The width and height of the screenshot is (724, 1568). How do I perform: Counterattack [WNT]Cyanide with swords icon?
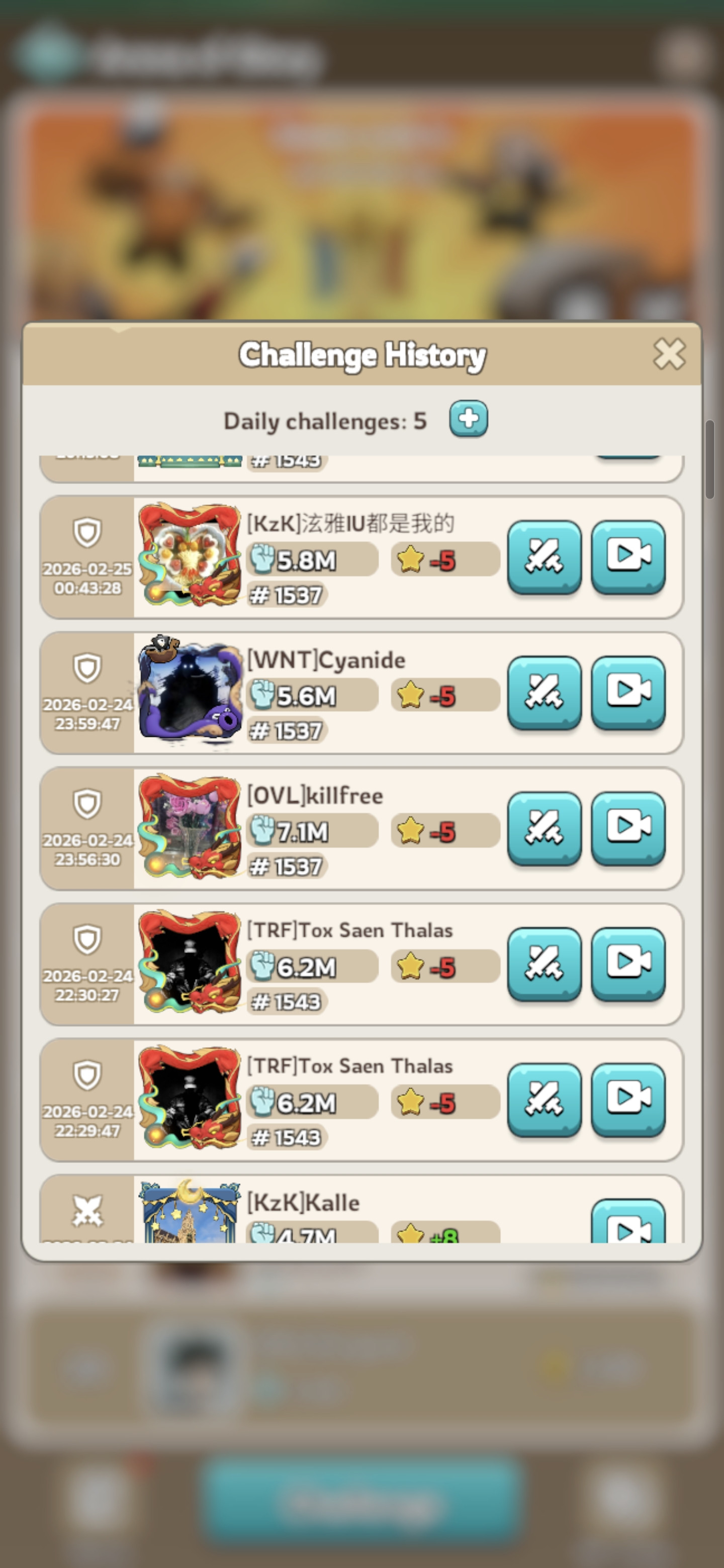click(545, 693)
